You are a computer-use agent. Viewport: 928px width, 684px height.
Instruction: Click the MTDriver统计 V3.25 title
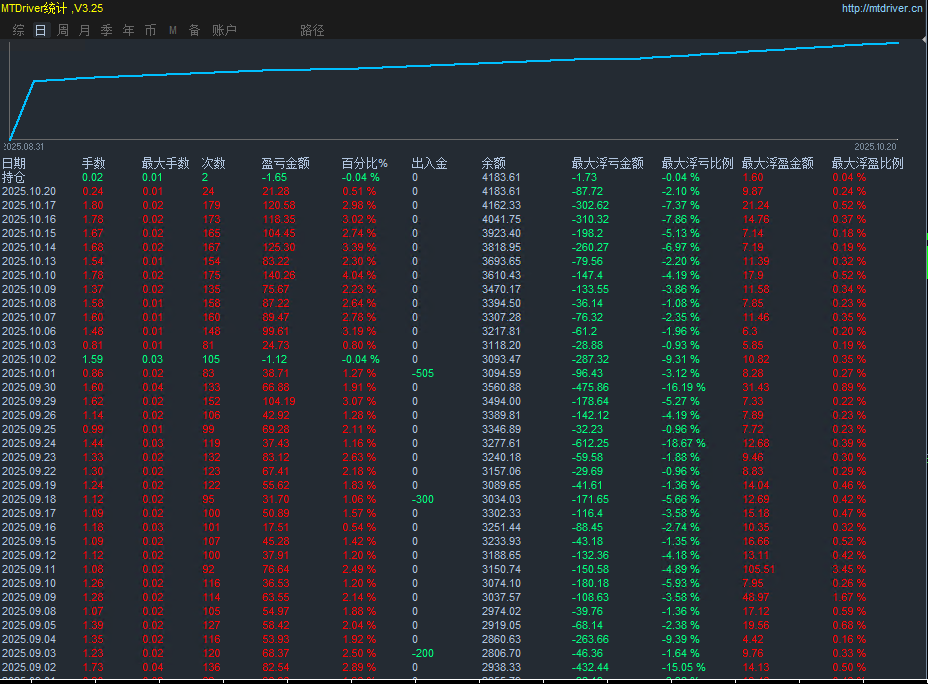click(52, 8)
